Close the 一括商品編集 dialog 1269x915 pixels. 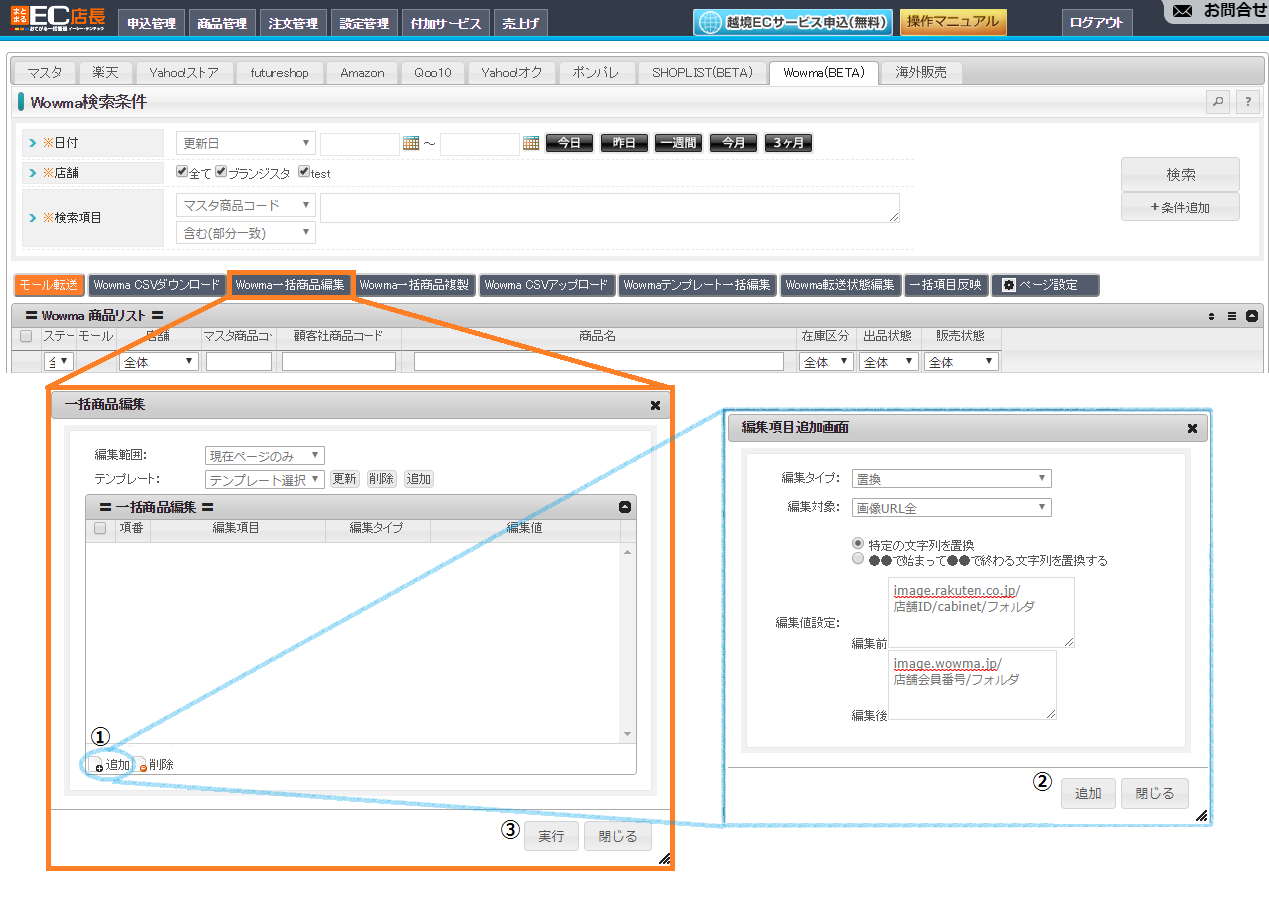coord(655,405)
